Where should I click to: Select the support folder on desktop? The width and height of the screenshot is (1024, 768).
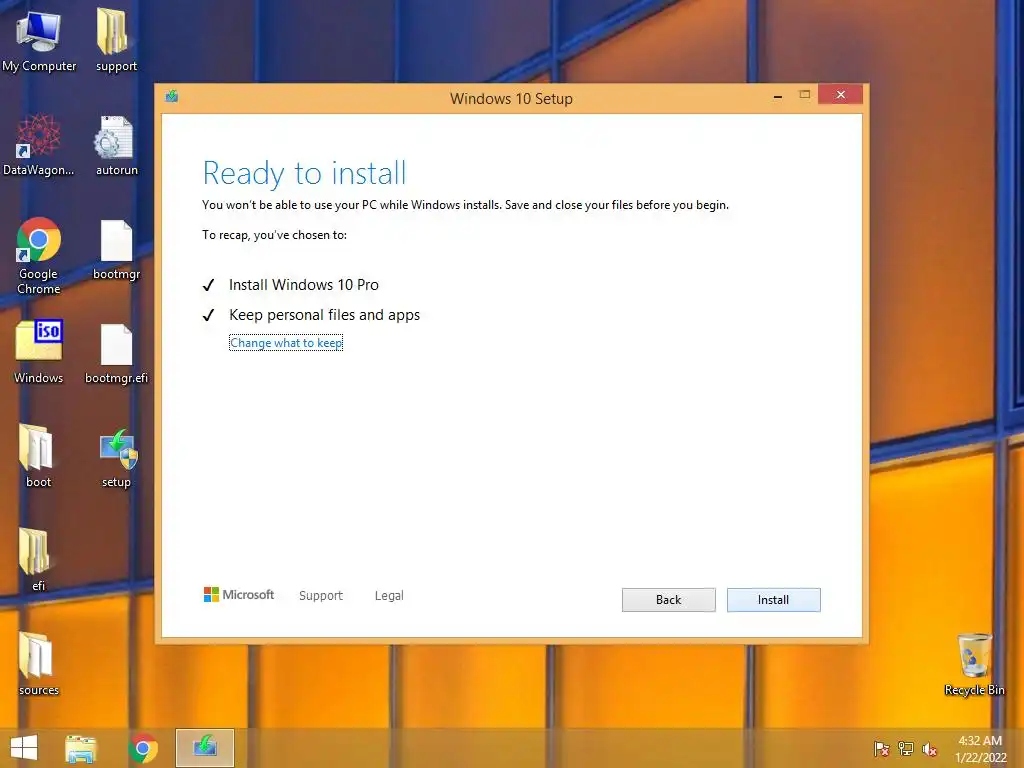coord(116,39)
